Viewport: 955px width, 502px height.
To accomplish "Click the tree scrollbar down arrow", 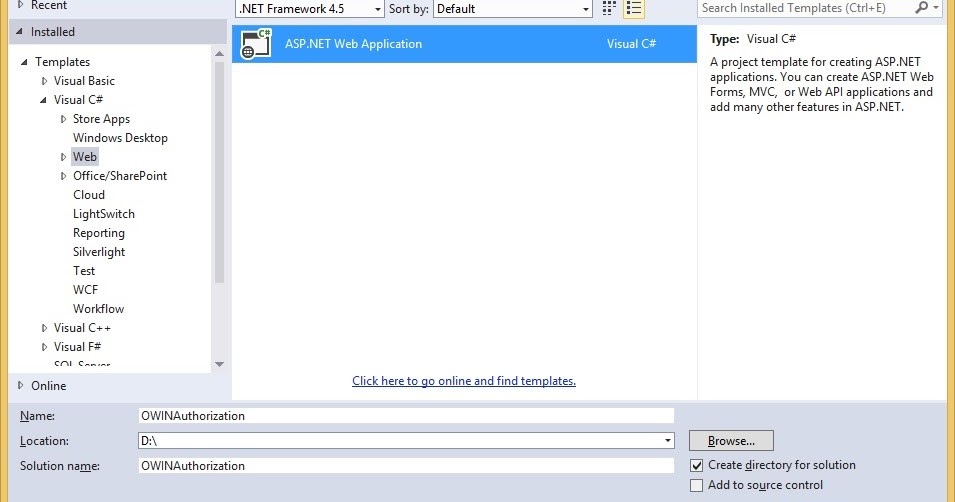I will click(219, 364).
